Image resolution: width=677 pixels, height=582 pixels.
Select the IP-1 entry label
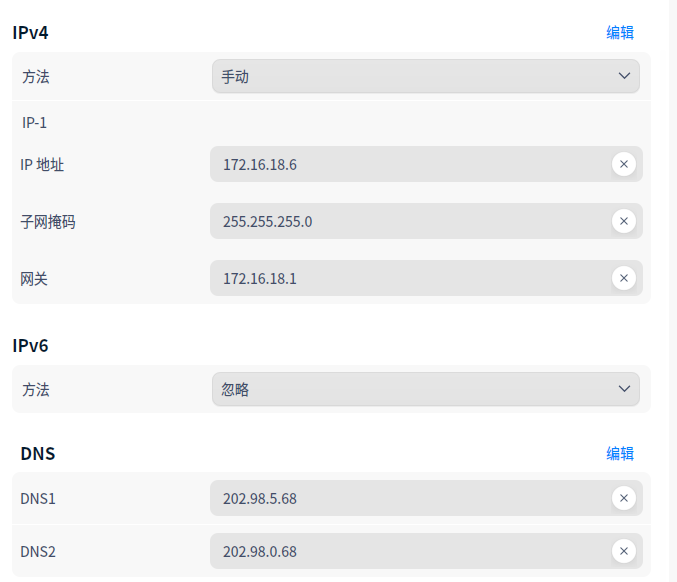35,123
